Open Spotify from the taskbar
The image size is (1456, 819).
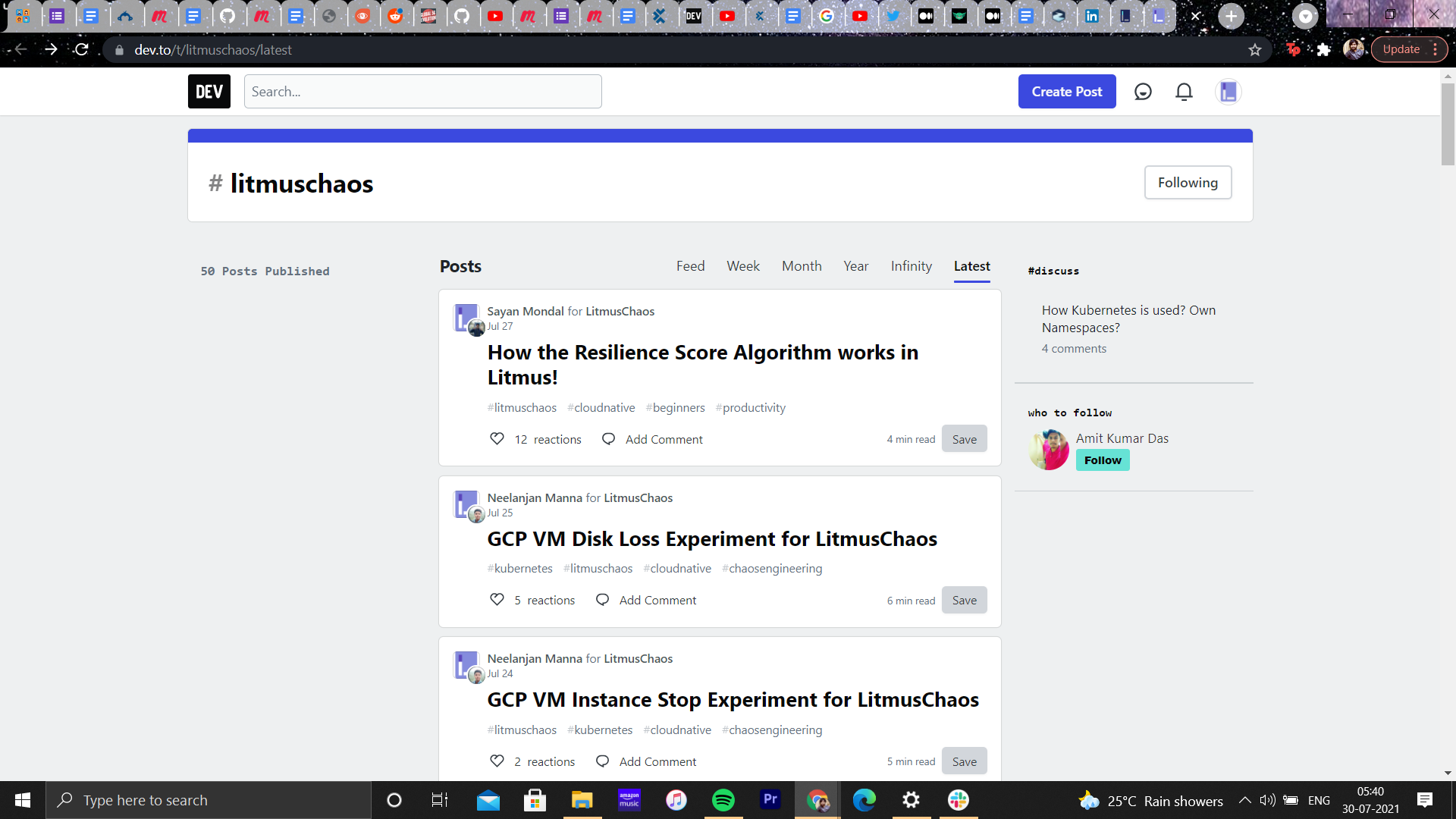pyautogui.click(x=723, y=800)
